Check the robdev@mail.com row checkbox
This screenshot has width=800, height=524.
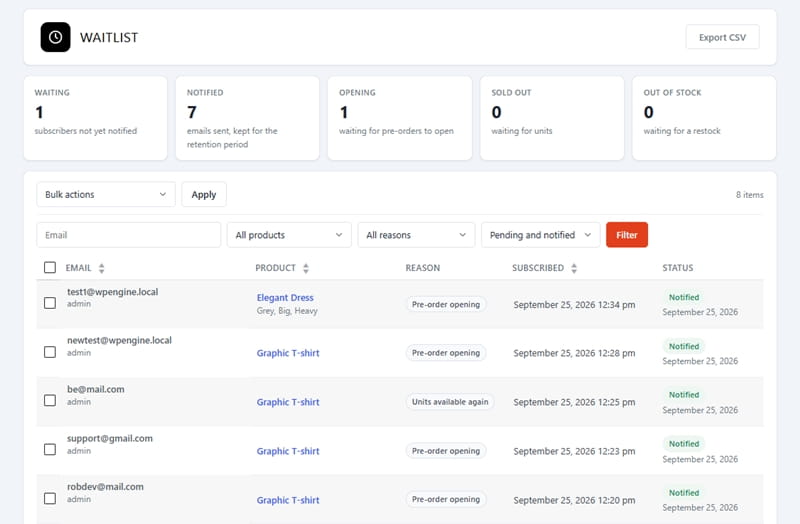point(50,498)
